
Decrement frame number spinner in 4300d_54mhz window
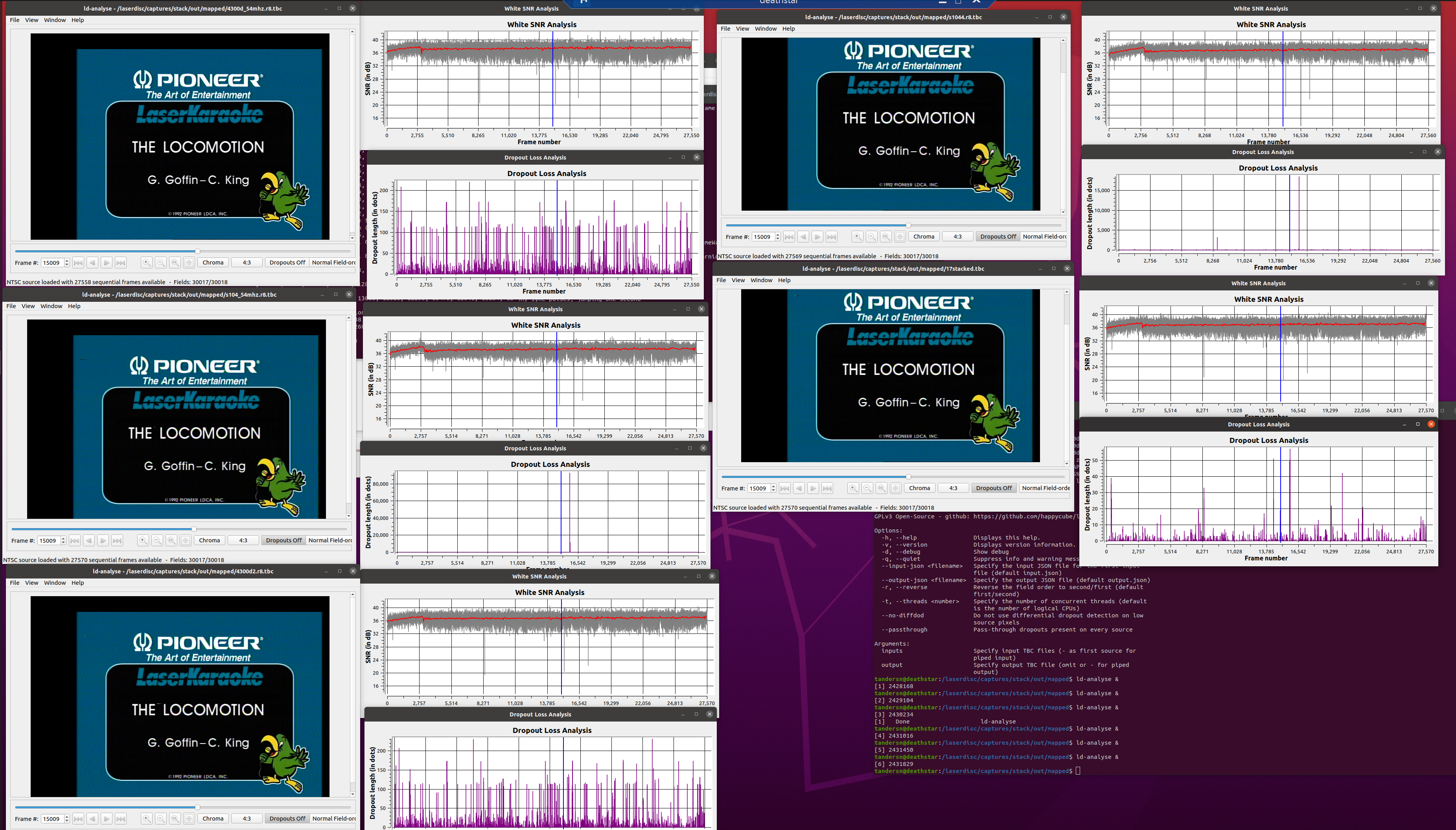point(67,265)
